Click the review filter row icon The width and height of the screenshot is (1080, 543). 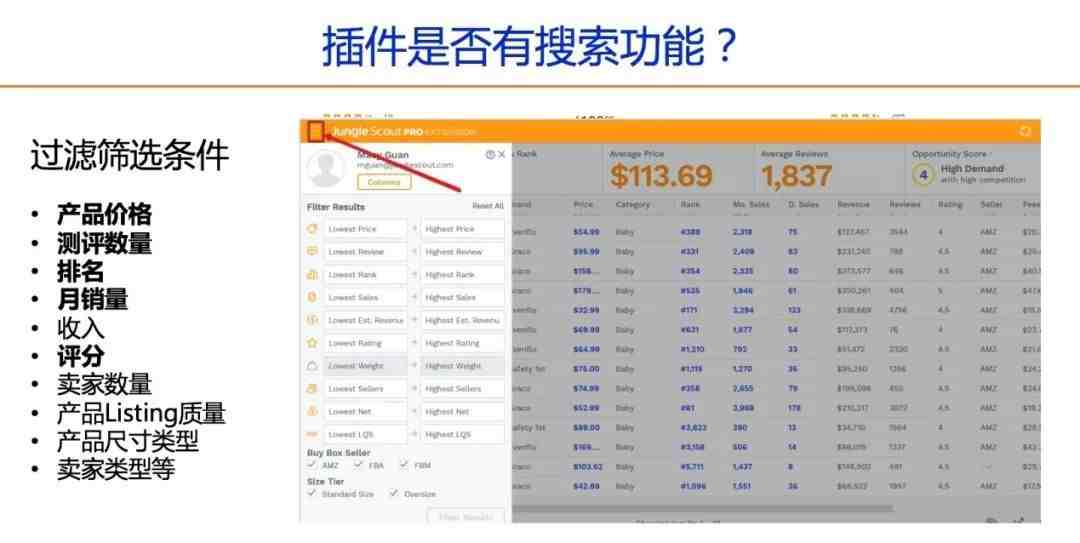click(312, 252)
